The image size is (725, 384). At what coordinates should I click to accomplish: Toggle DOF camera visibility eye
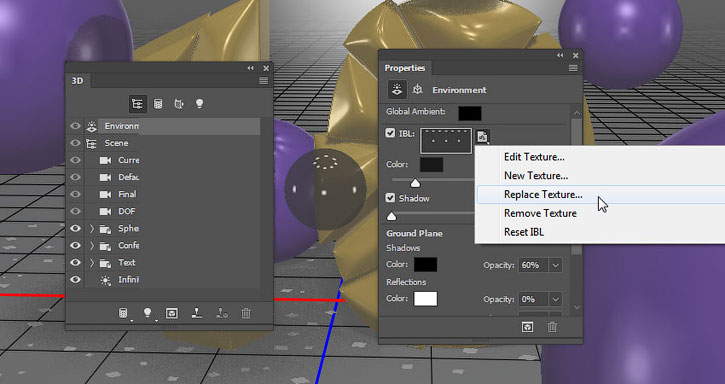coord(75,211)
